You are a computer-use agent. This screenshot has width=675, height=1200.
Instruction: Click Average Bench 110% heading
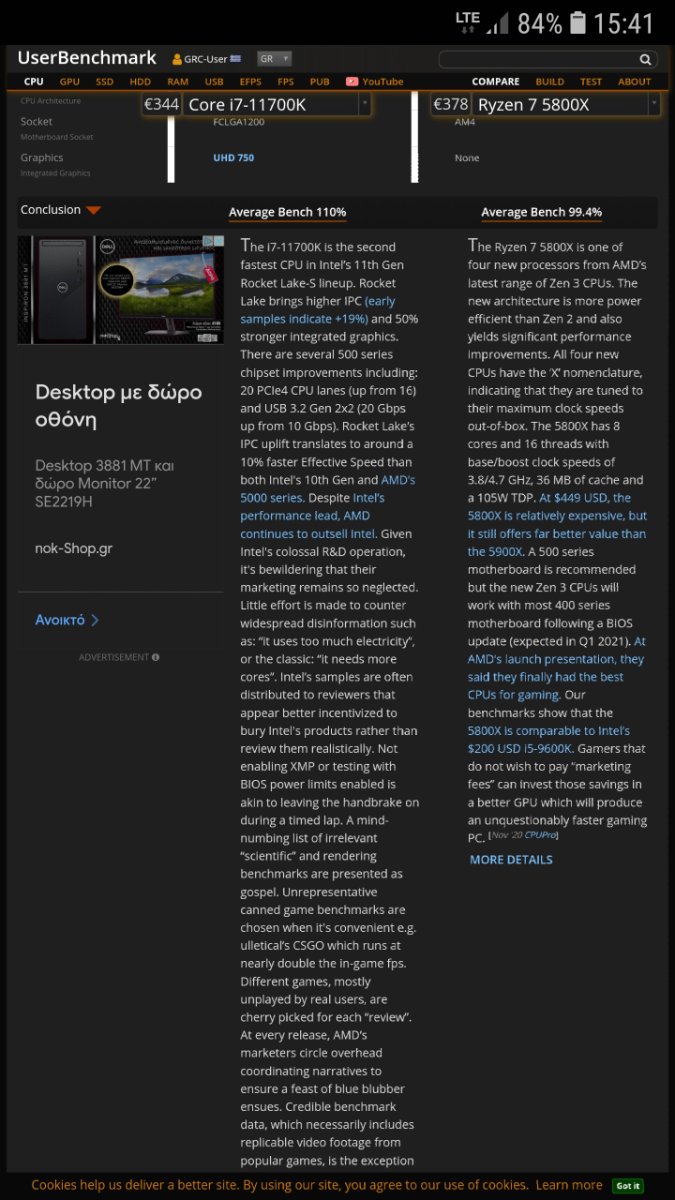tap(287, 212)
